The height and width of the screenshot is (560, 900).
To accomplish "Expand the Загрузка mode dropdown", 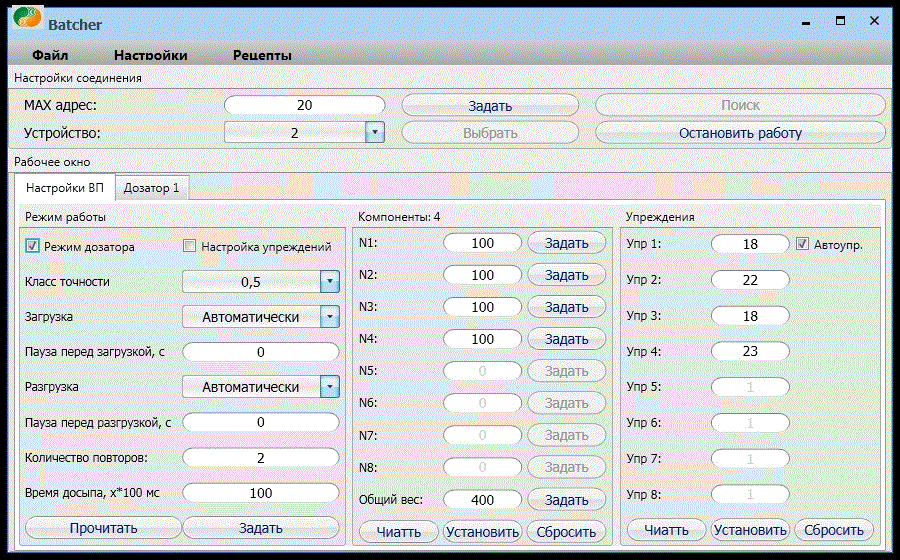I will coord(330,317).
